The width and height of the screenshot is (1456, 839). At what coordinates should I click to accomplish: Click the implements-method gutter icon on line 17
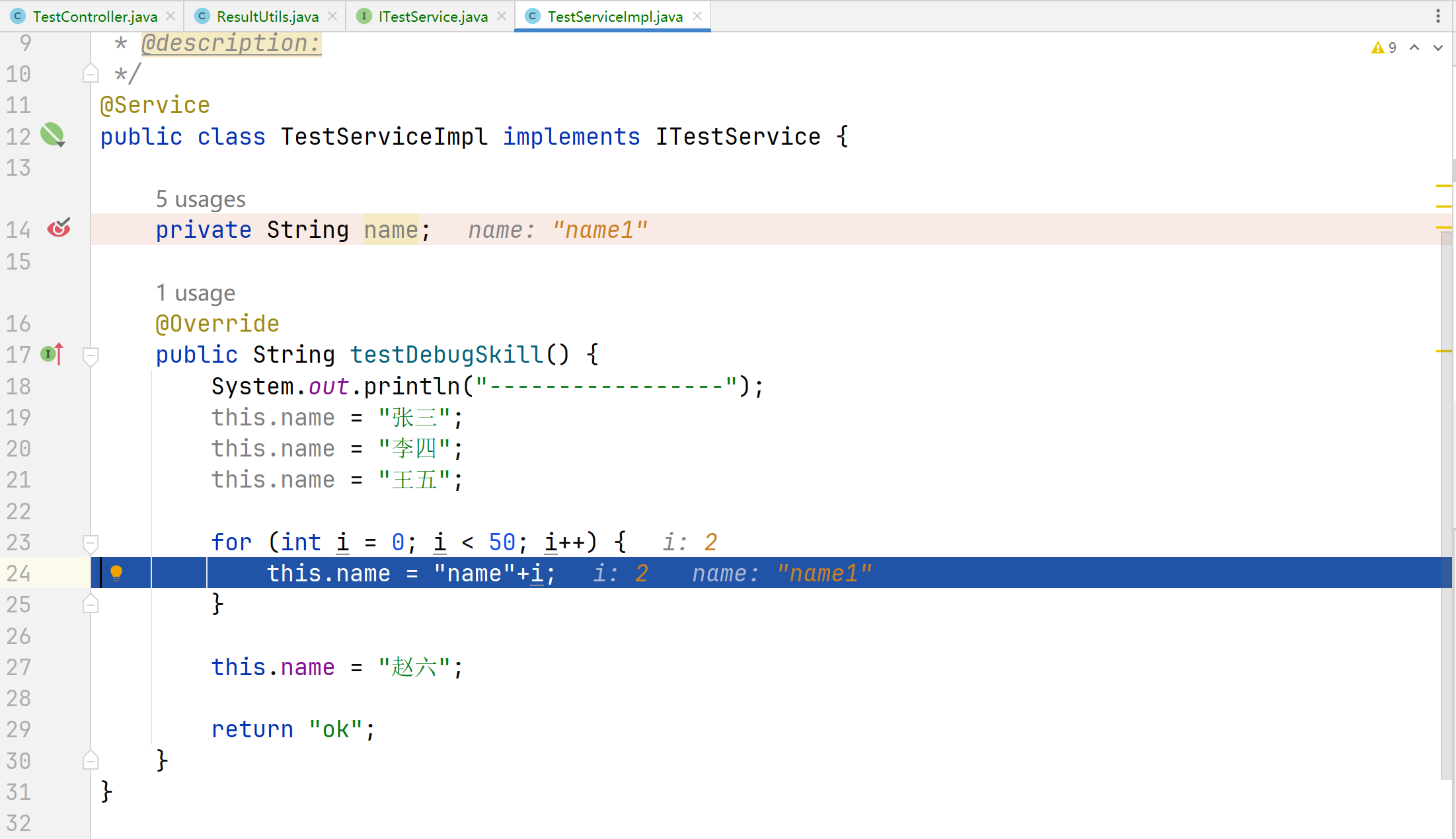52,354
